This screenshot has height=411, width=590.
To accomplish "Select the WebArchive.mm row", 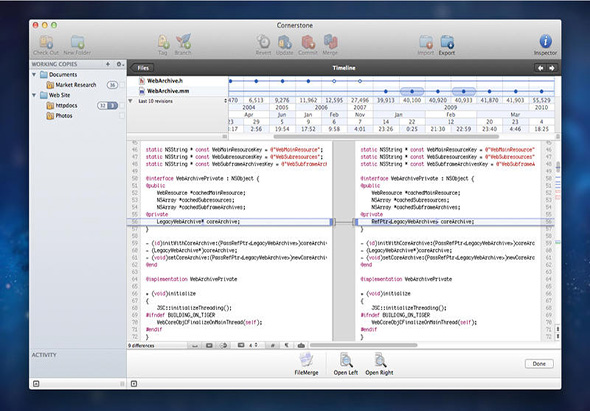I will [x=177, y=91].
